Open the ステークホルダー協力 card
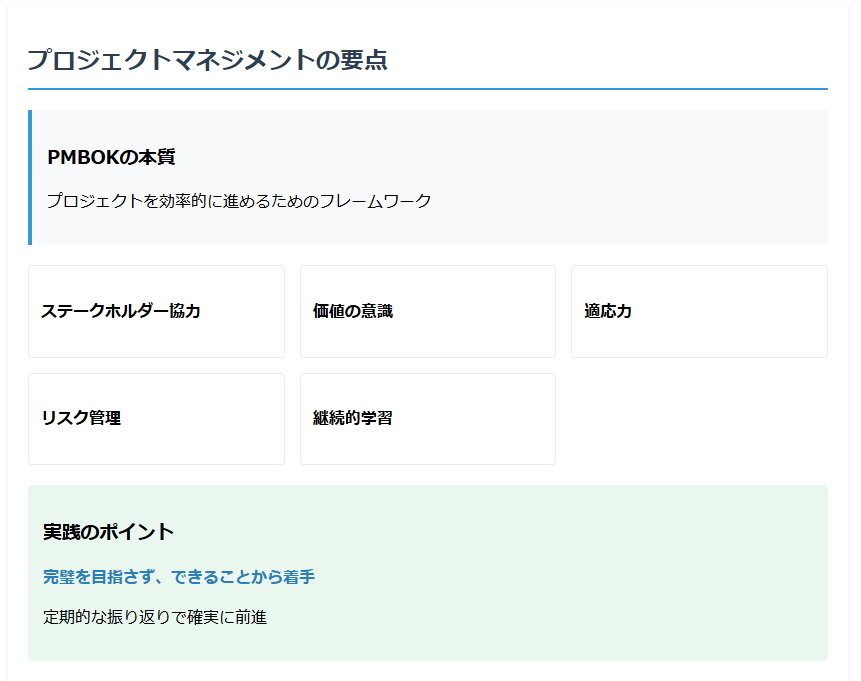The height and width of the screenshot is (681, 861). point(156,311)
